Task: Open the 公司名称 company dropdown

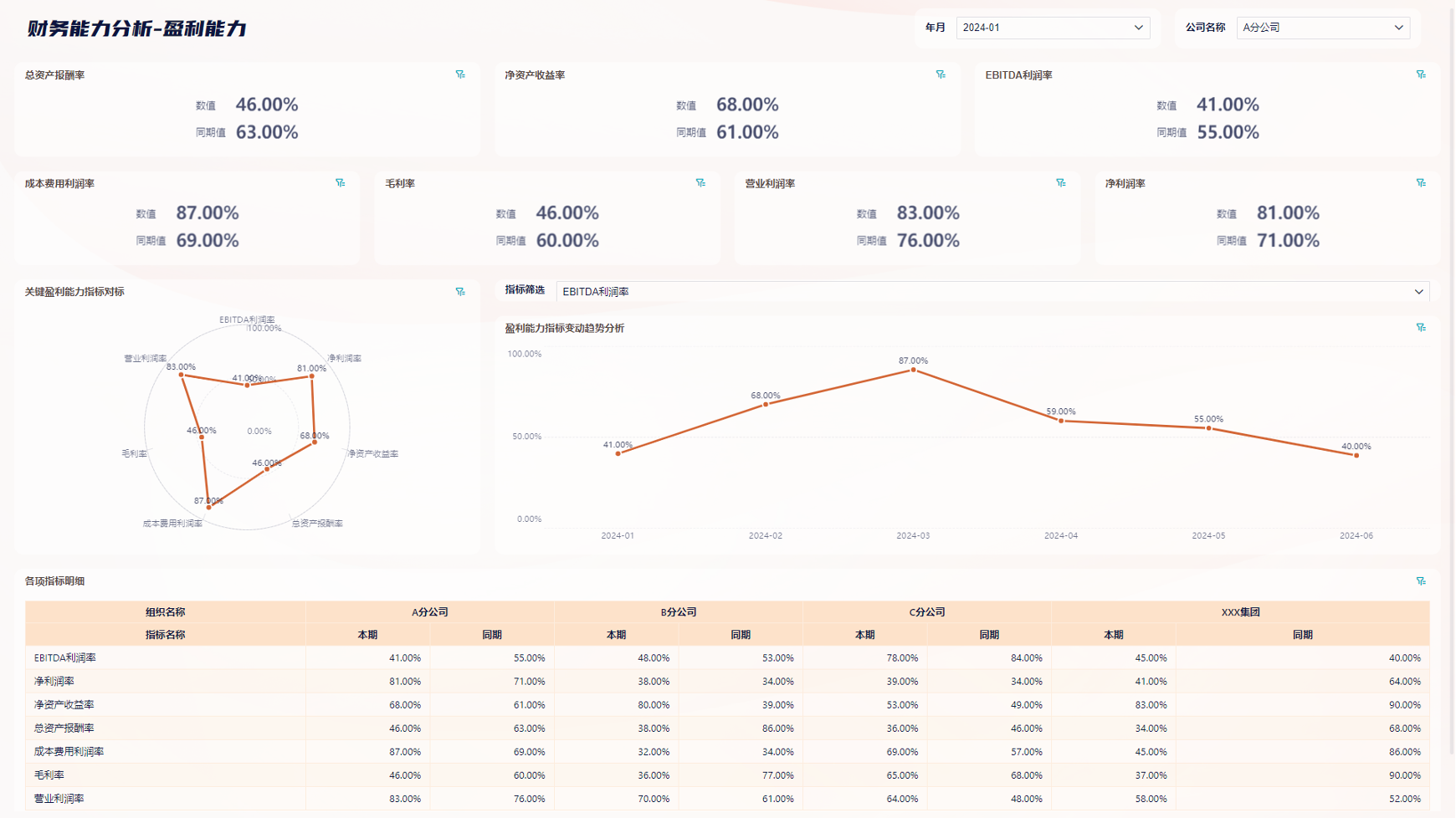Action: [1322, 28]
